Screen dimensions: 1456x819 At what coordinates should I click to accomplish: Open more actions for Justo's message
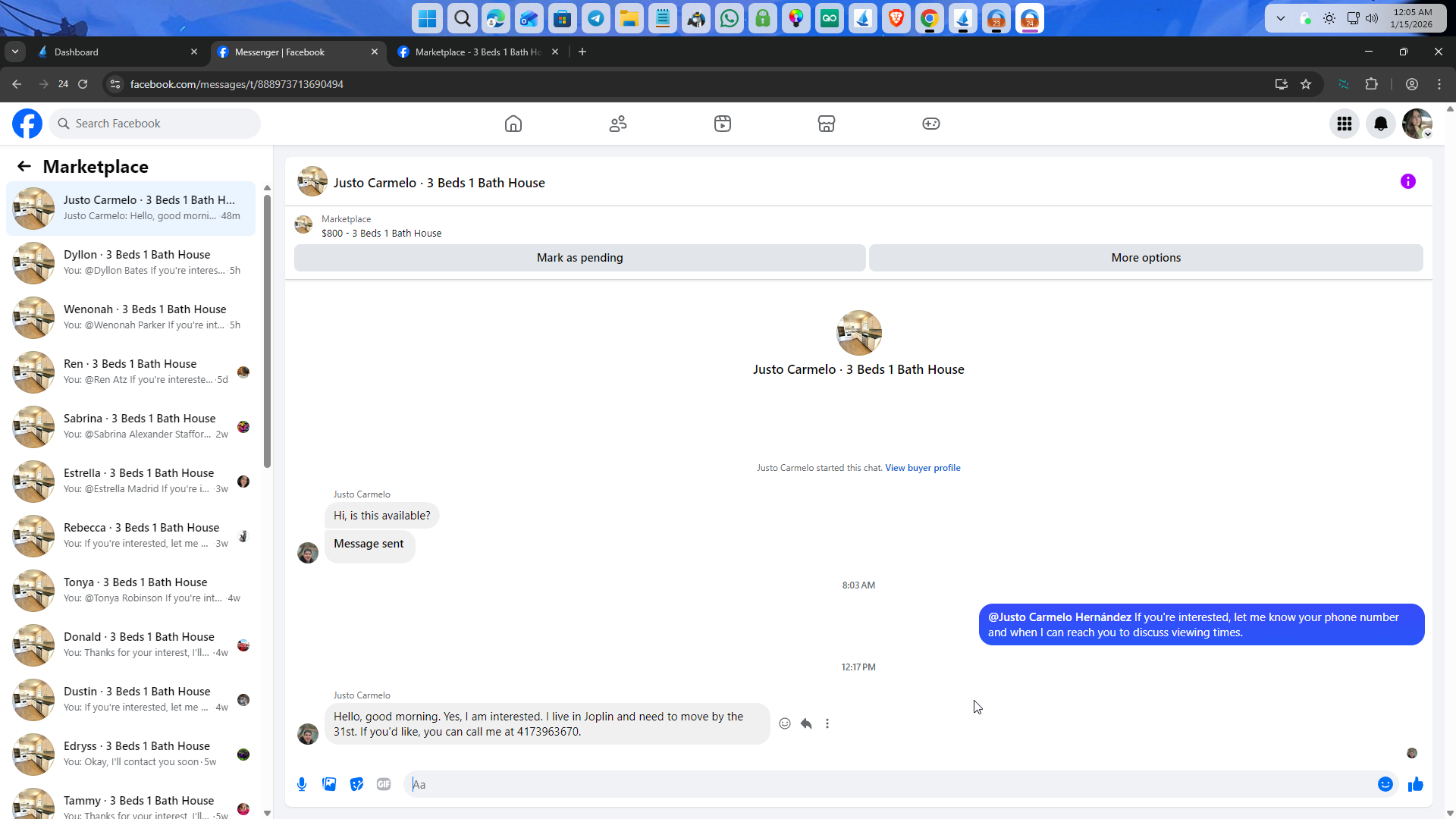[827, 723]
